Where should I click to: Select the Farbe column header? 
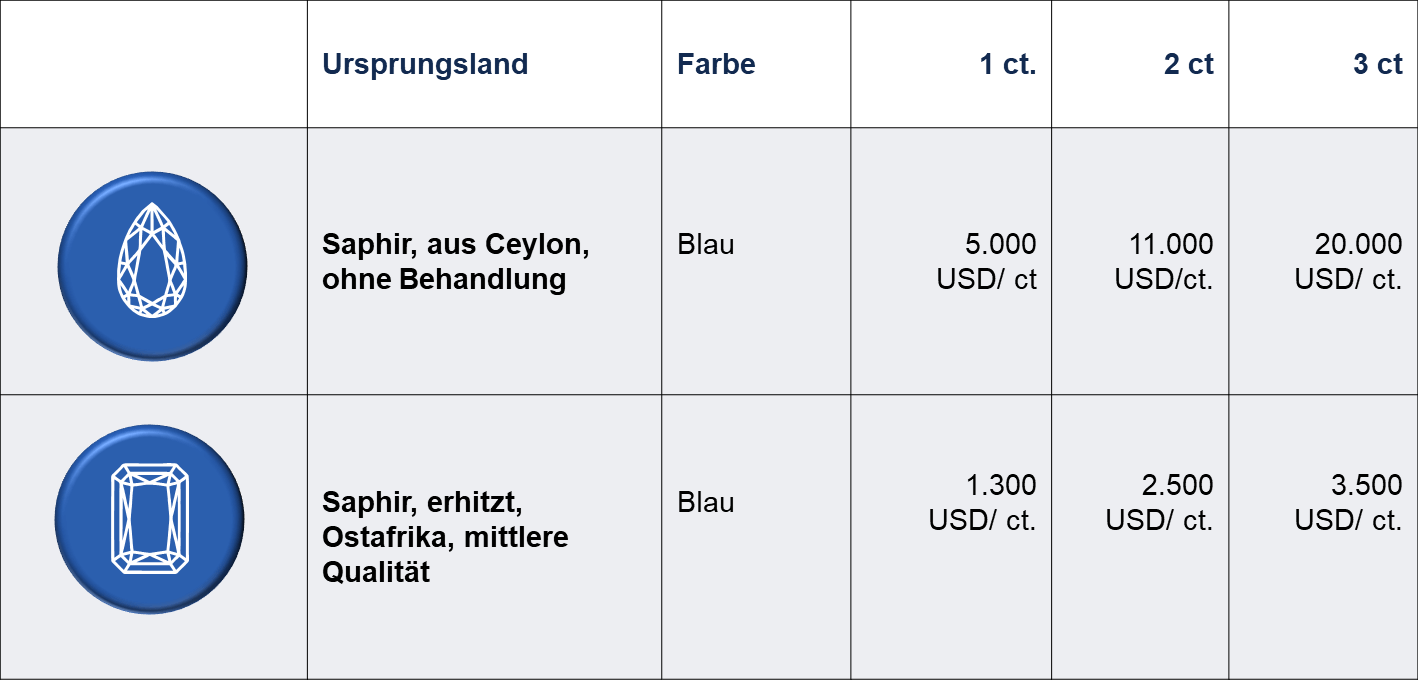point(716,64)
